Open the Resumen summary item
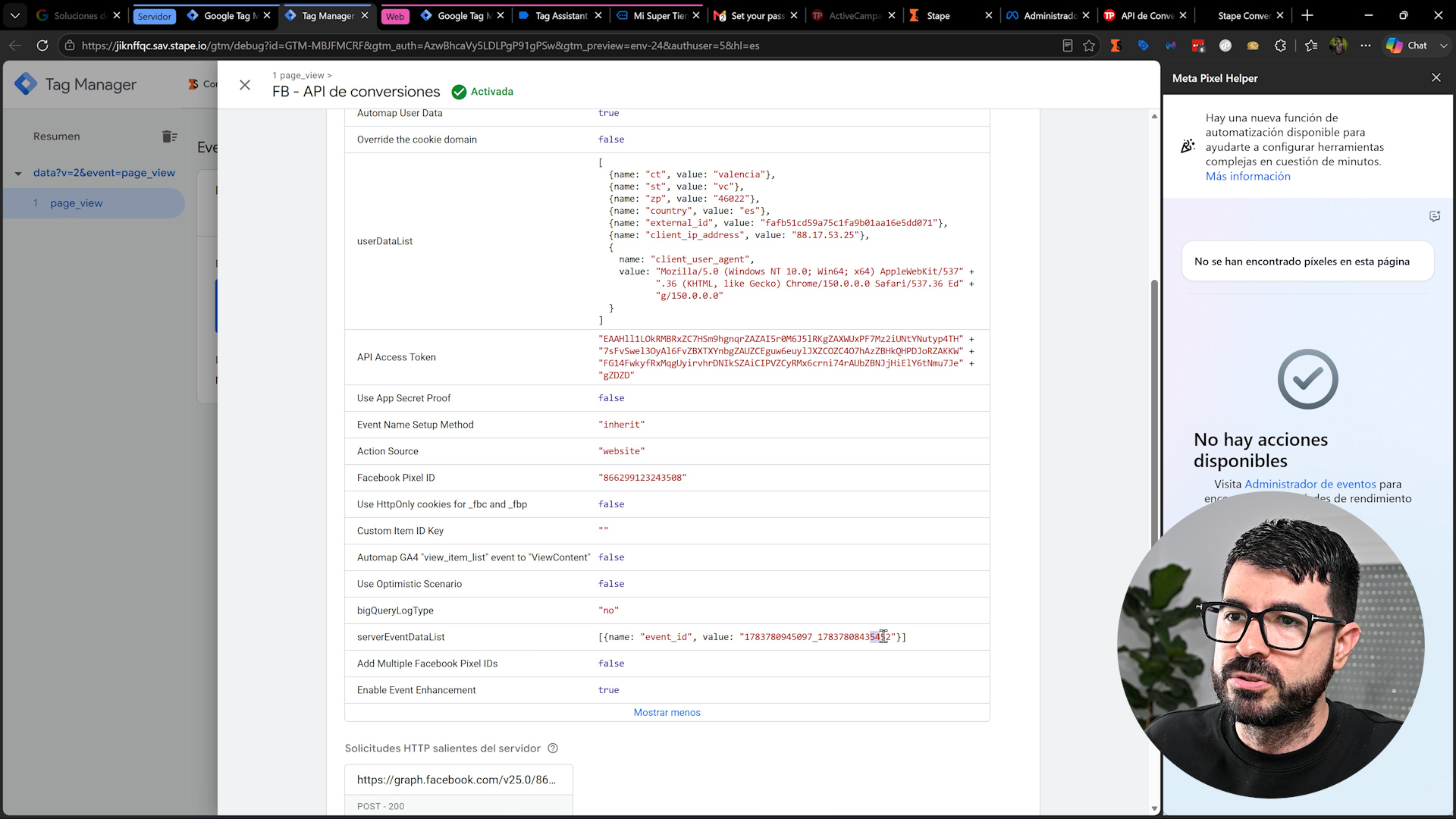 click(56, 136)
